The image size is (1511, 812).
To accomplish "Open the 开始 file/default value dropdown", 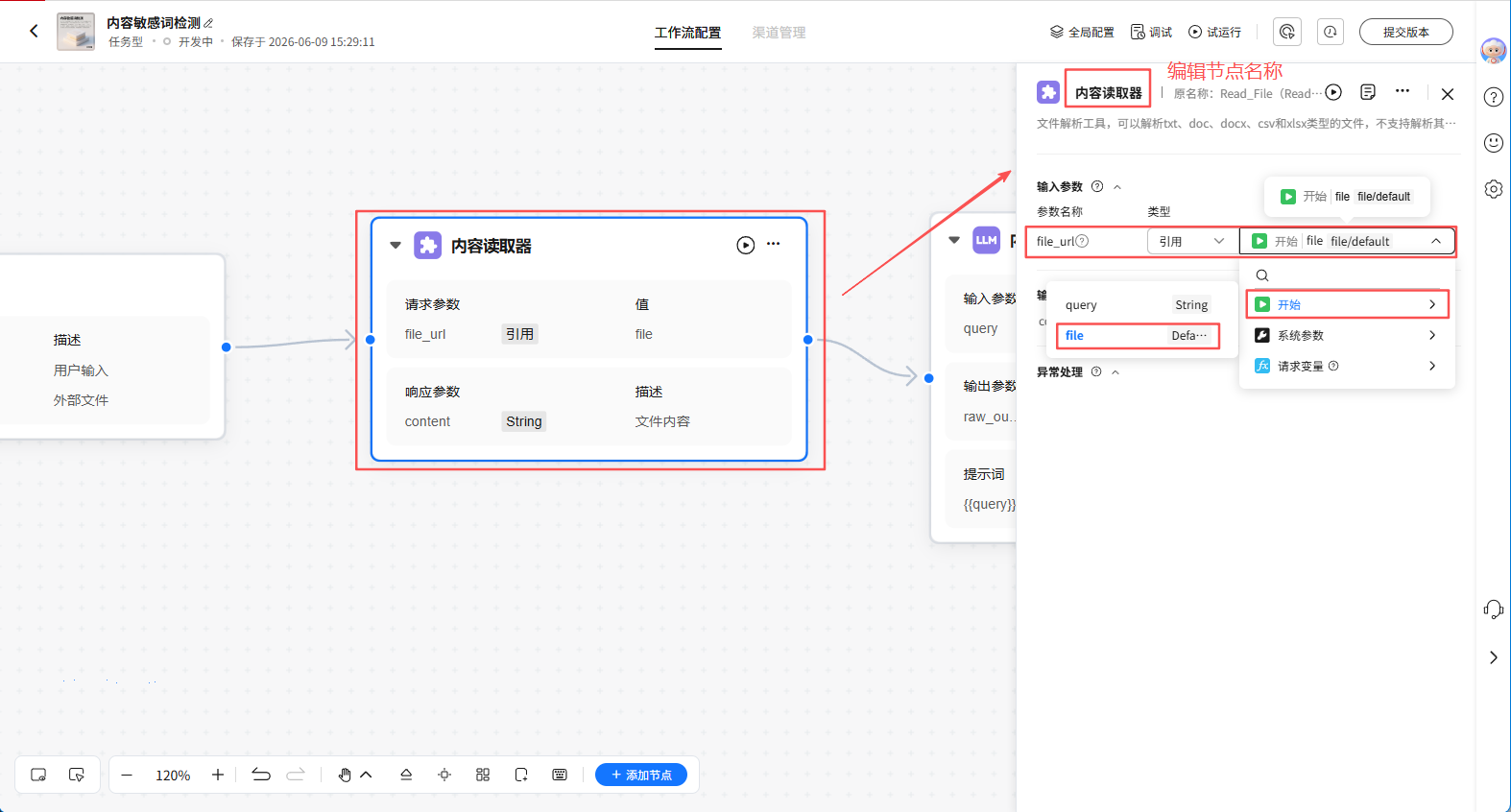I will tap(1347, 241).
